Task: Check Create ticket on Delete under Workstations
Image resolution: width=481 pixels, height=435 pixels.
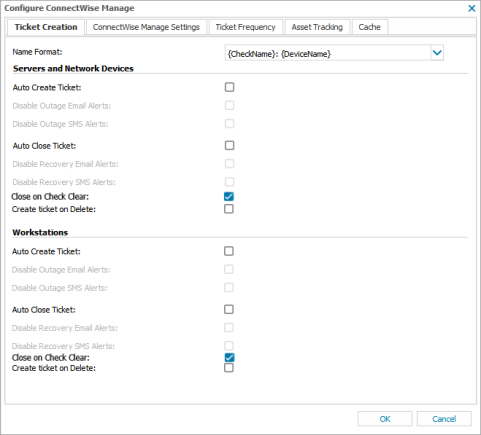Action: pos(229,368)
